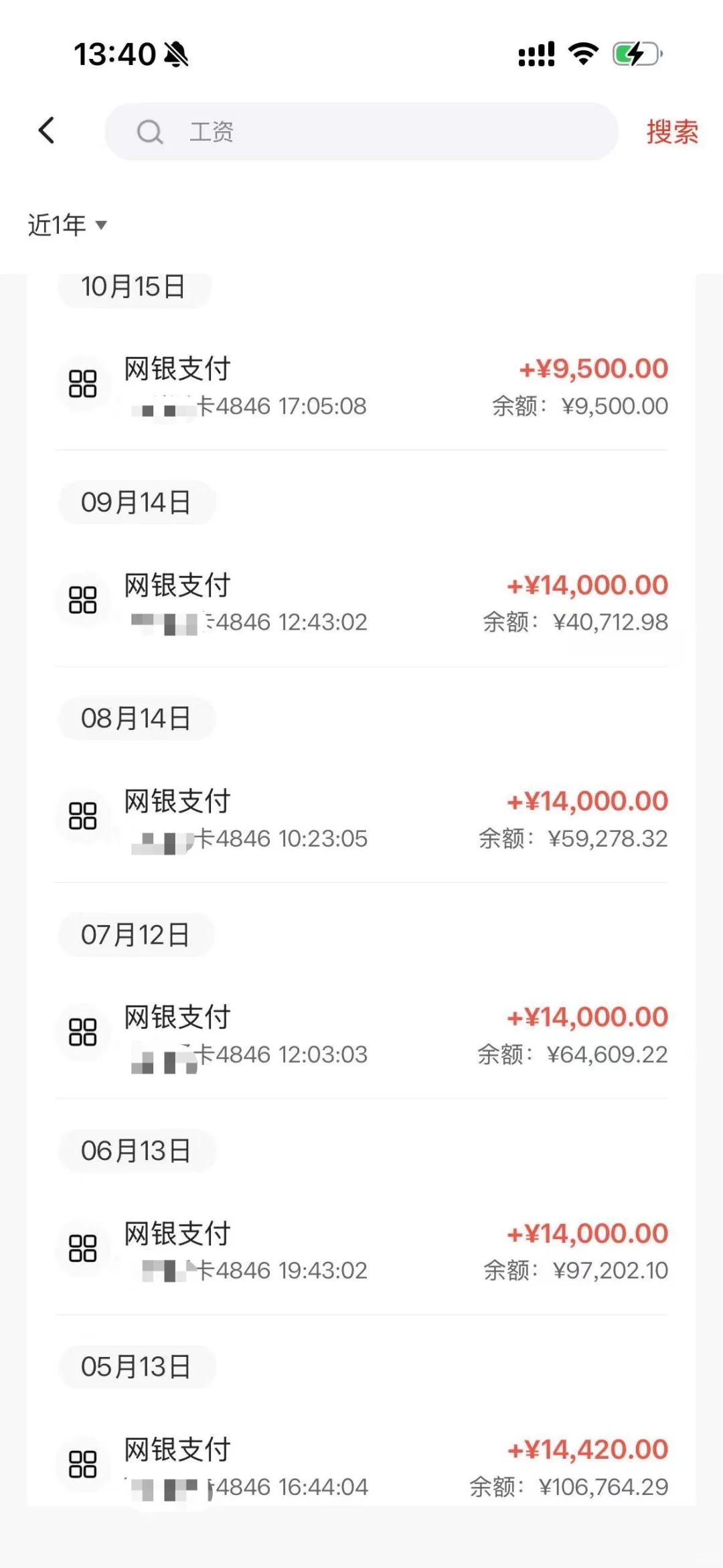This screenshot has height=1568, width=723.
Task: Tap the category icon for 08月14日 transaction
Action: [x=83, y=816]
